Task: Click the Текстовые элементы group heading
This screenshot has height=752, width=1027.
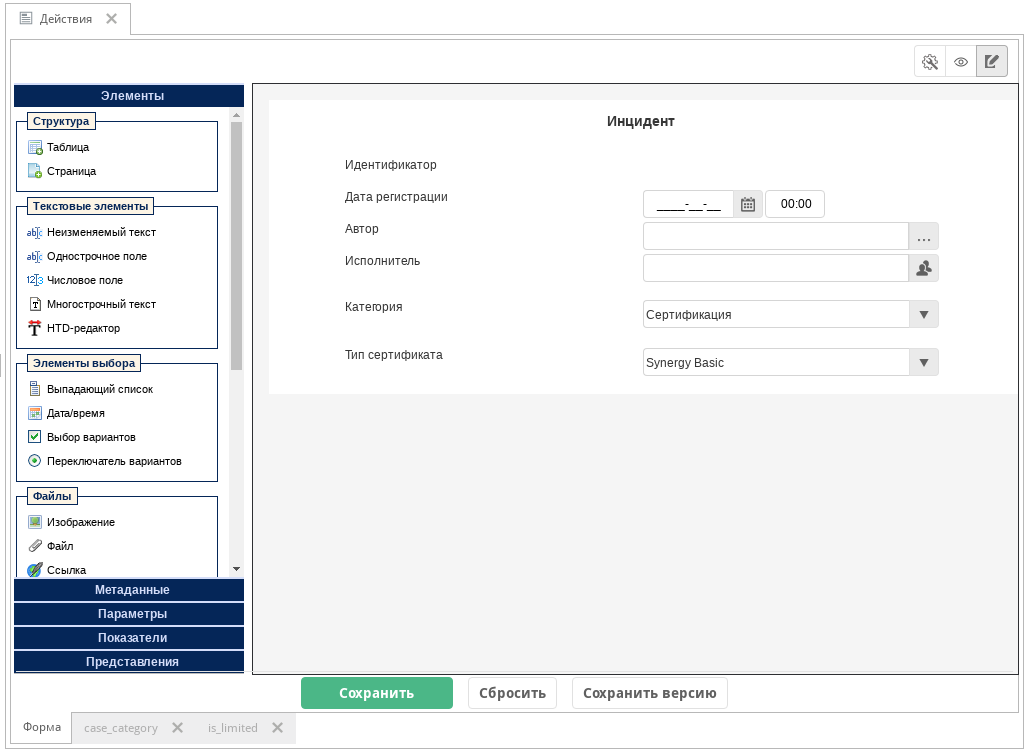Action: (90, 206)
